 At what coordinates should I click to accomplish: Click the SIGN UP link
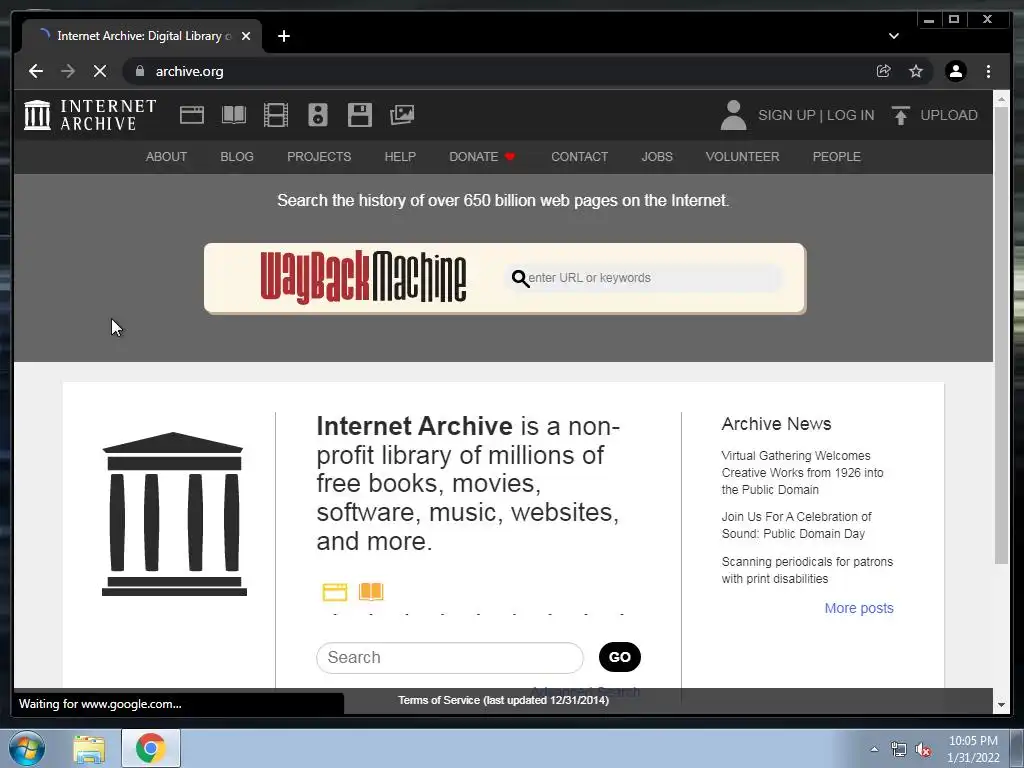pyautogui.click(x=786, y=115)
